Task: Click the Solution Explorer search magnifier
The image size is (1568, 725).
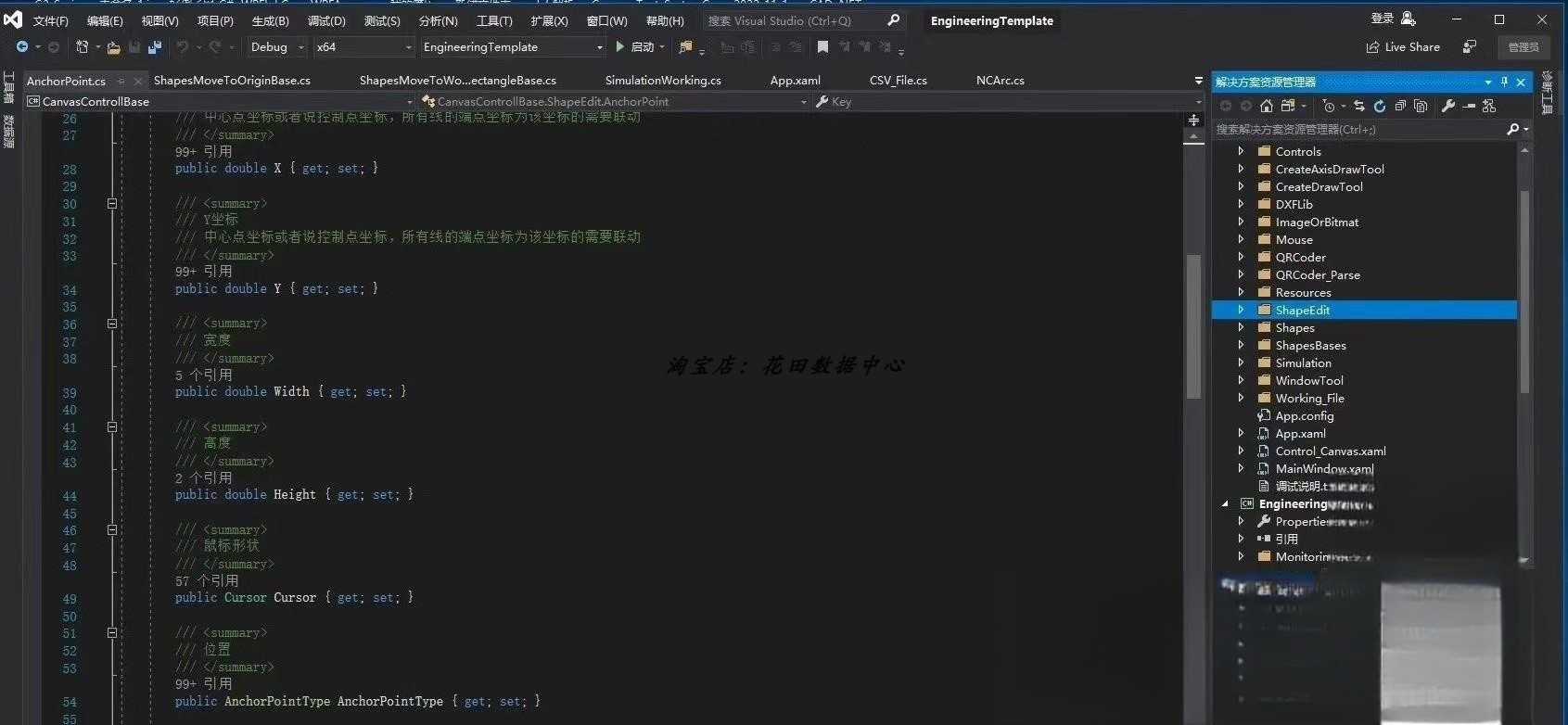Action: click(1513, 129)
